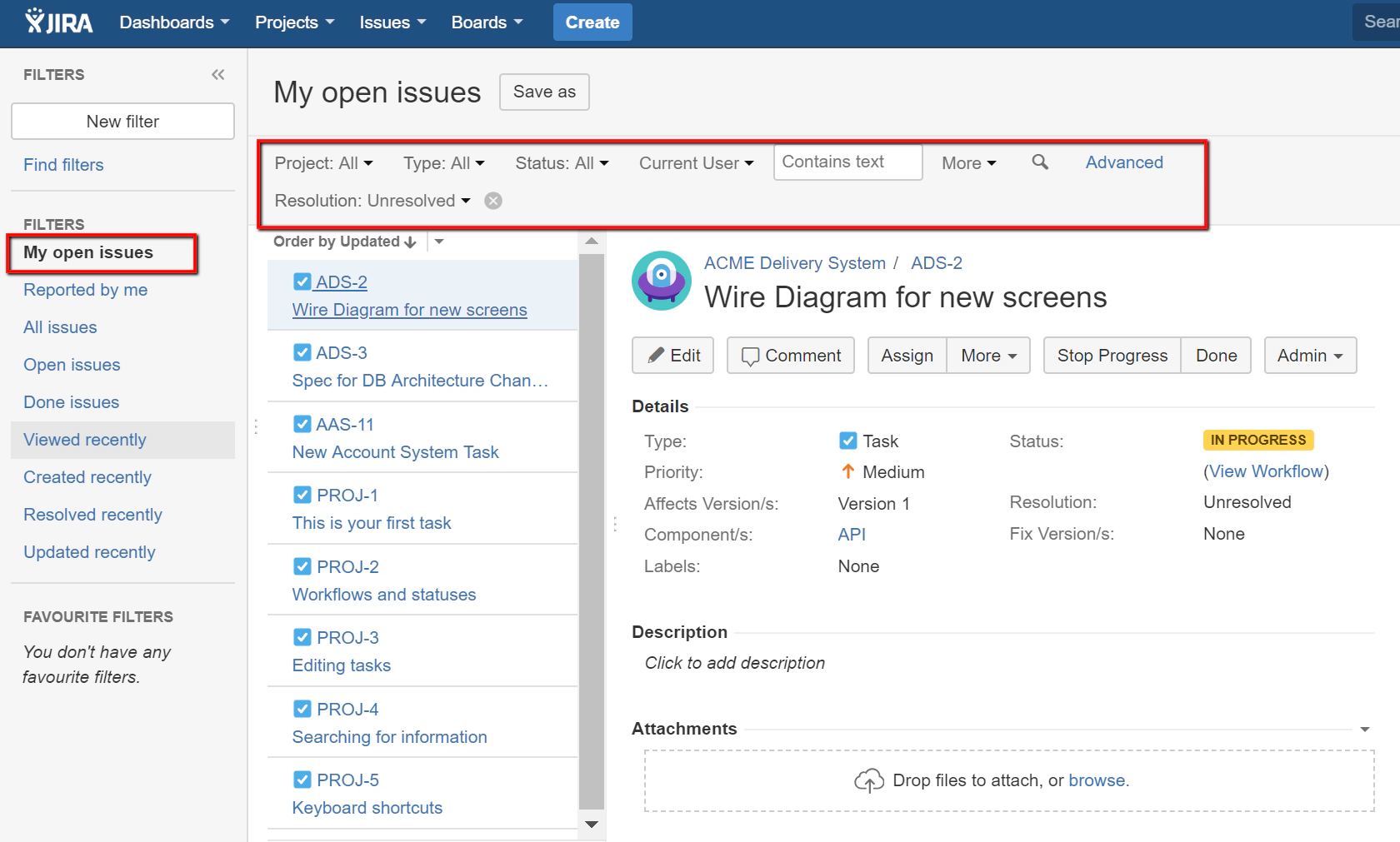This screenshot has width=1400, height=842.
Task: Open the Boards menu
Action: [x=487, y=22]
